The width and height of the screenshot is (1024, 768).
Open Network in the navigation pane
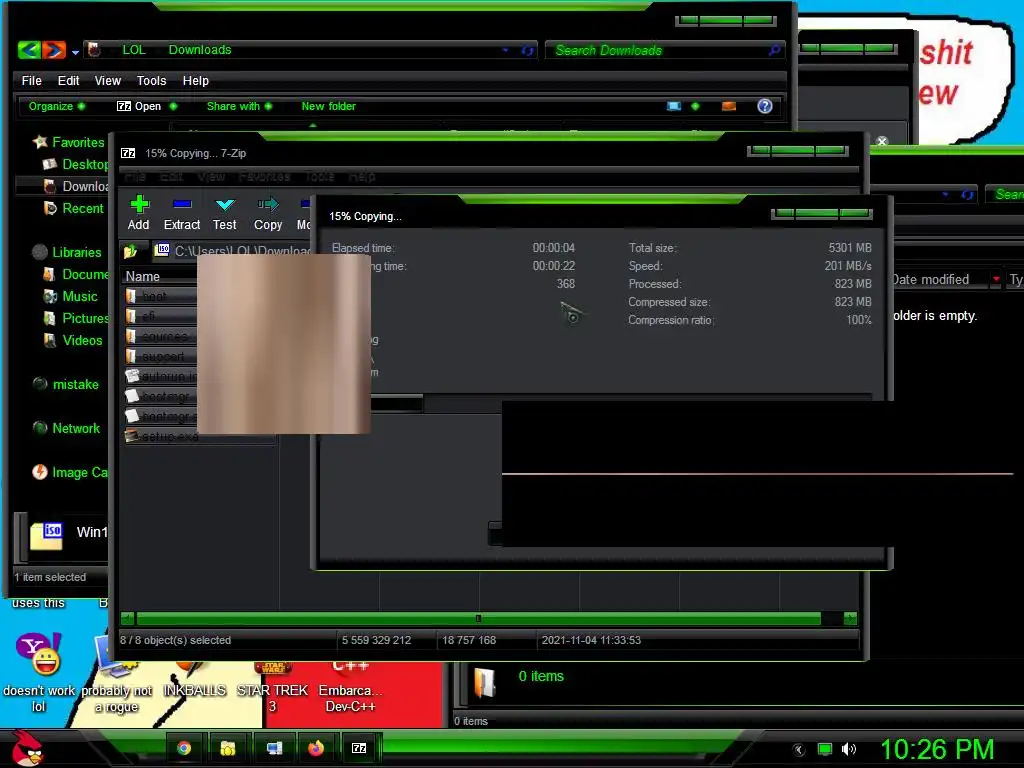click(x=66, y=428)
